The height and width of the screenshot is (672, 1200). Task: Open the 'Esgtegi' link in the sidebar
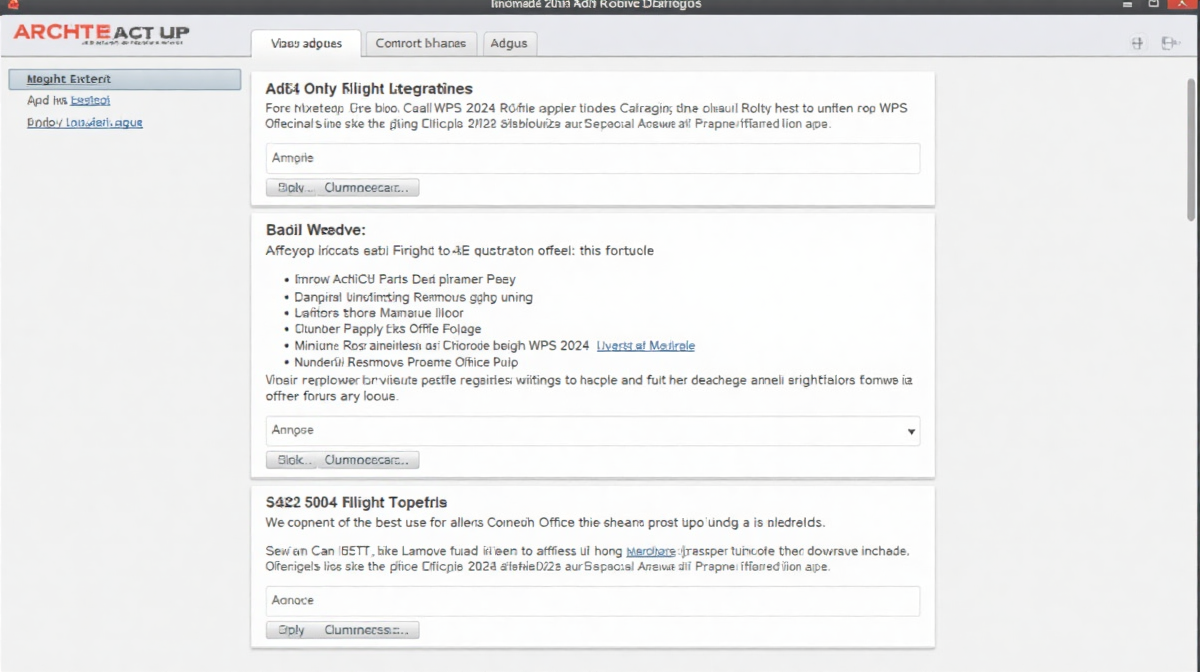90,101
